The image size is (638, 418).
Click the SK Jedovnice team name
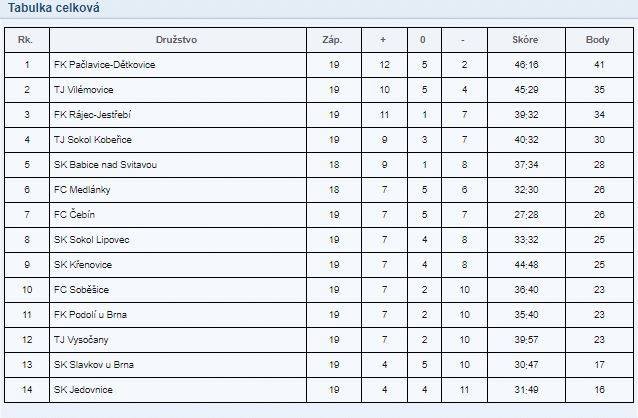pos(83,390)
